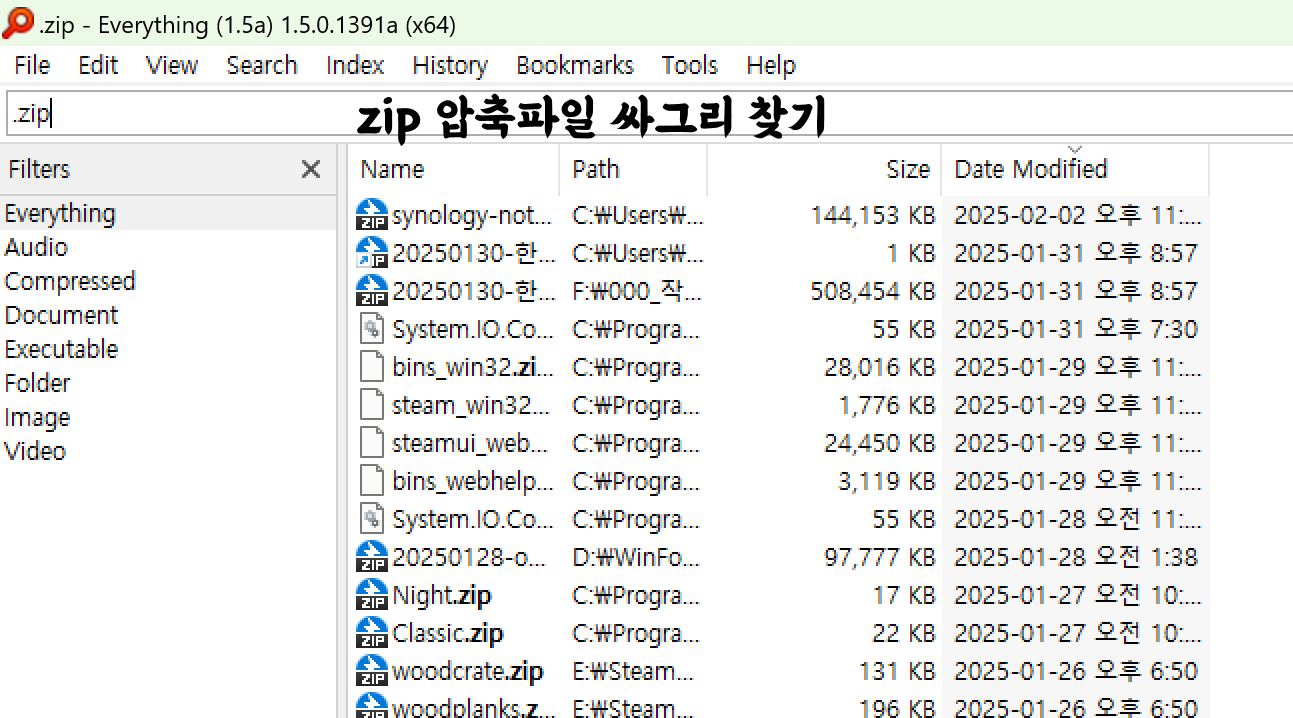The width and height of the screenshot is (1293, 718).
Task: Click the E:₩Steam… path of woodcrate.zip
Action: click(x=633, y=671)
